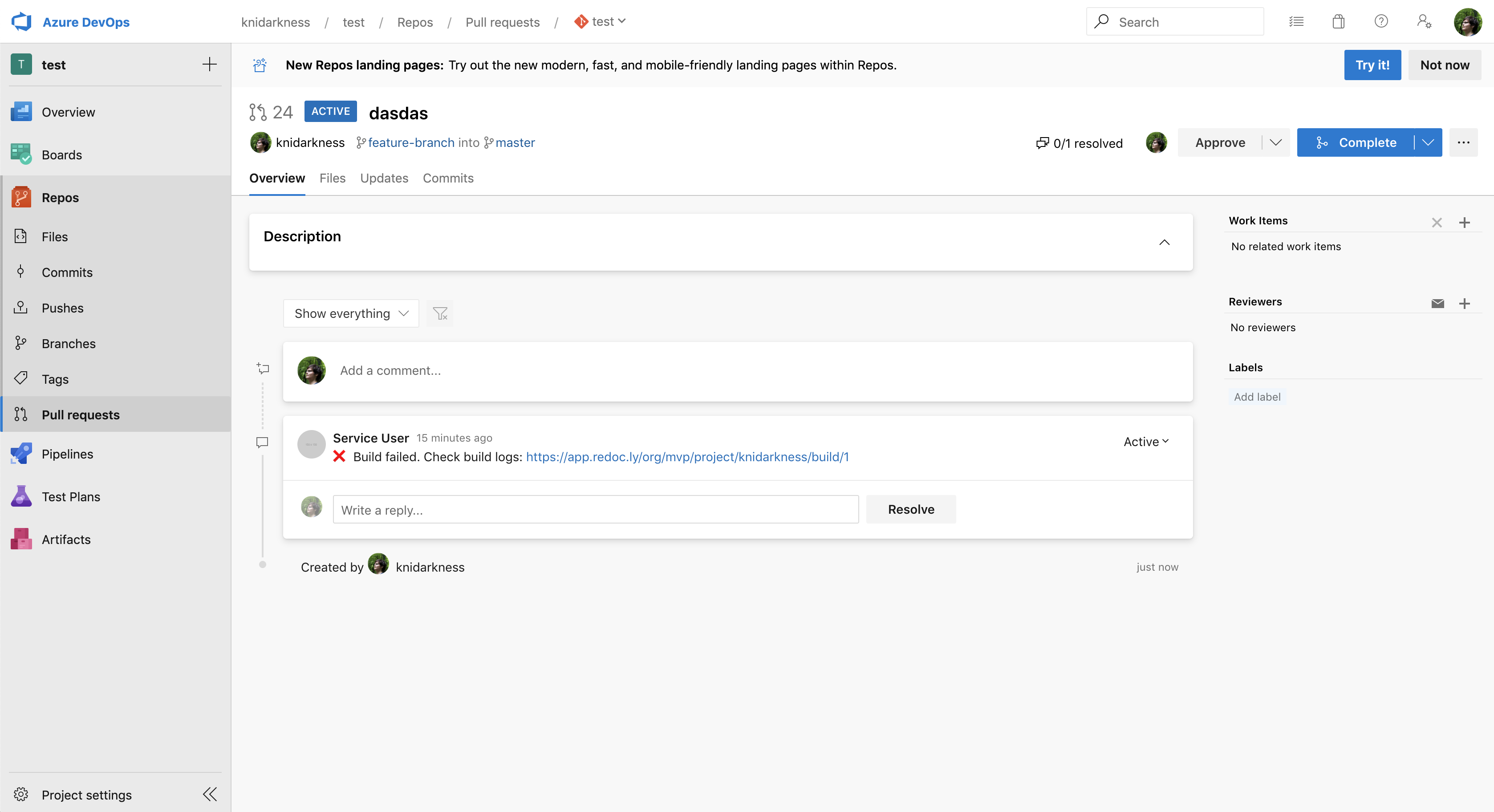Viewport: 1494px width, 812px height.
Task: Click the Write a reply field
Action: coord(596,510)
